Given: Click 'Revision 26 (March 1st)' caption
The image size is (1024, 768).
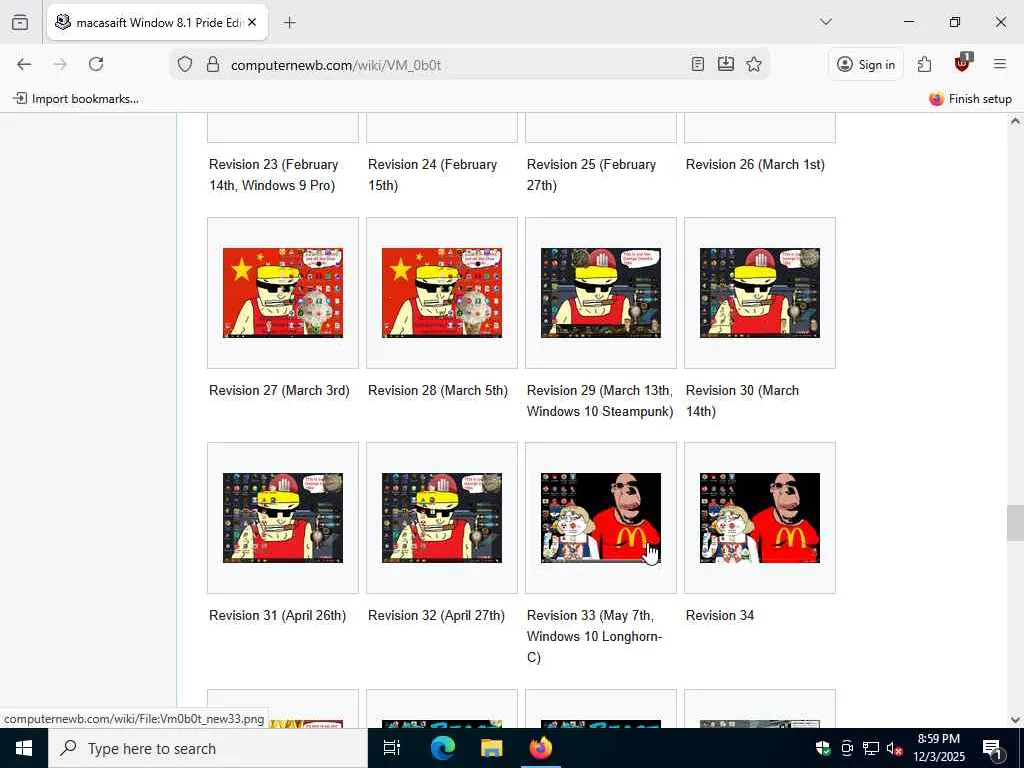Looking at the screenshot, I should (755, 165).
